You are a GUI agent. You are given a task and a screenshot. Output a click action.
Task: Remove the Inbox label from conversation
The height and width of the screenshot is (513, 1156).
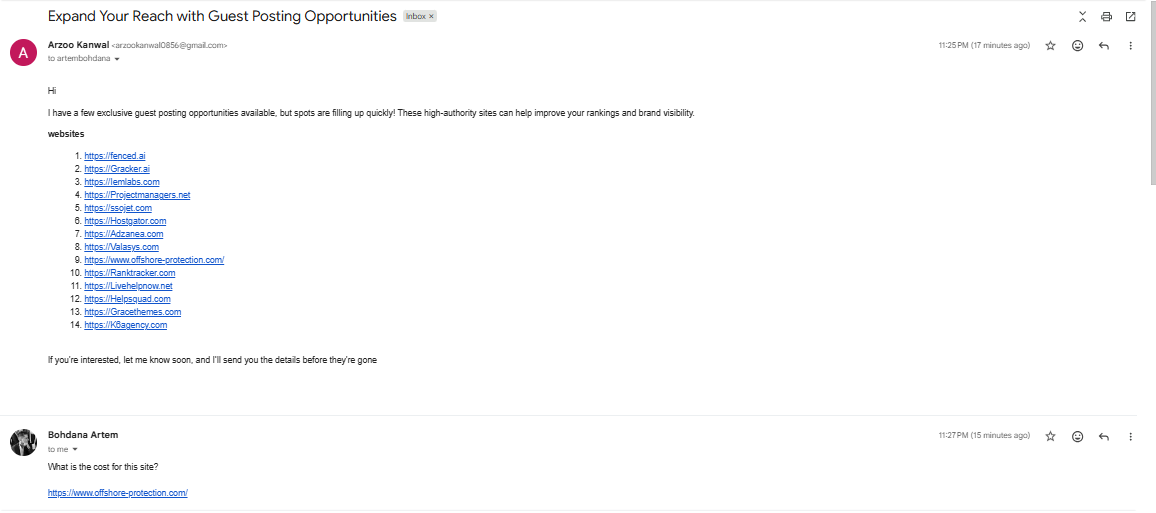tap(432, 17)
